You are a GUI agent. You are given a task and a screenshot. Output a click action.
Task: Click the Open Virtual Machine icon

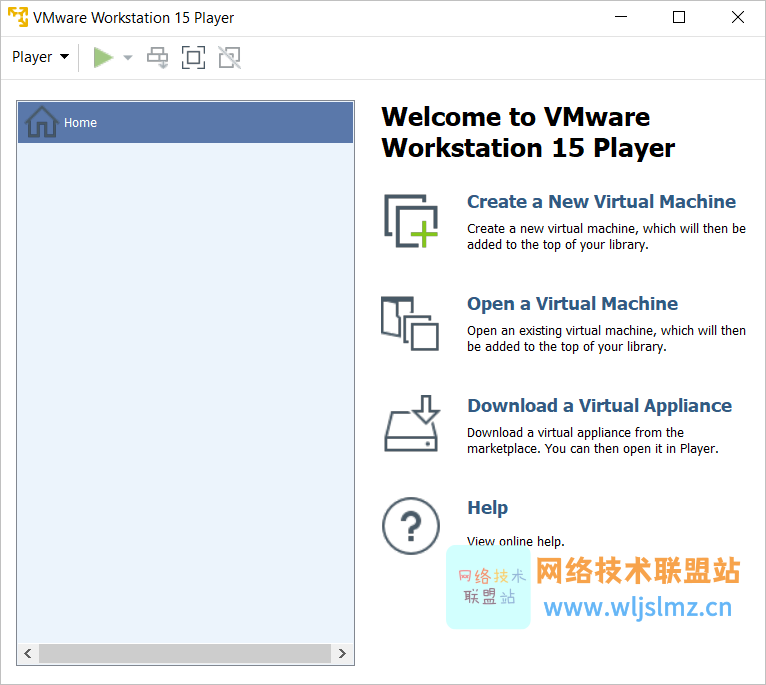point(410,323)
